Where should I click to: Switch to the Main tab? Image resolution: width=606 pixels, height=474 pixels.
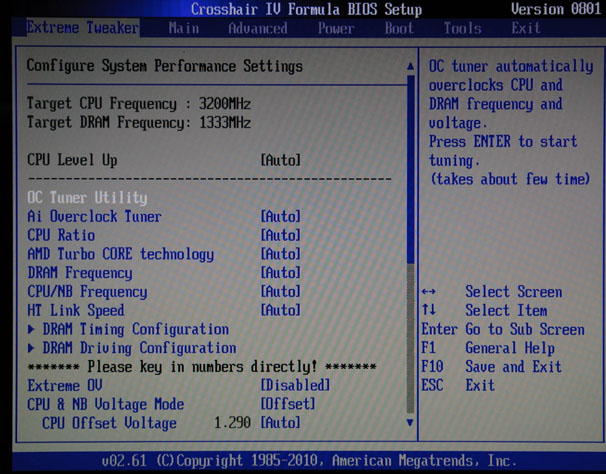(184, 28)
